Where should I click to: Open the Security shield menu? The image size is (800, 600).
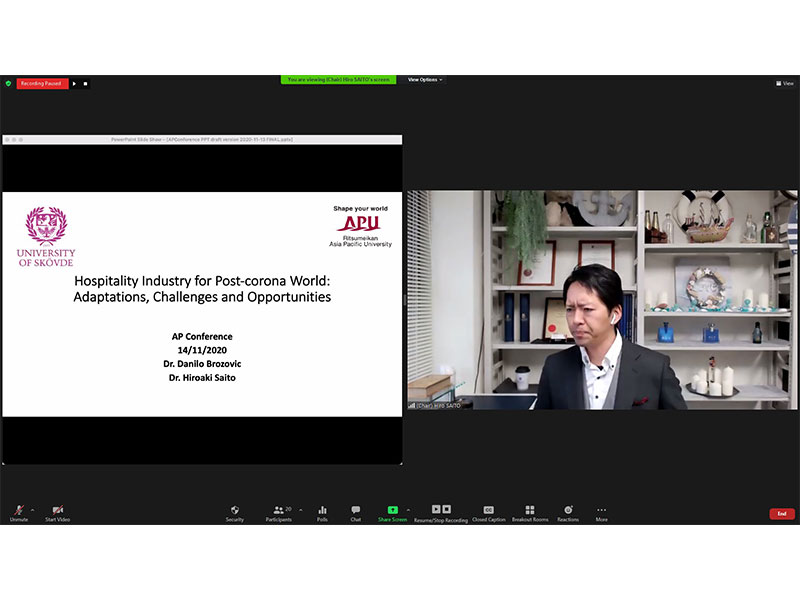[x=234, y=511]
